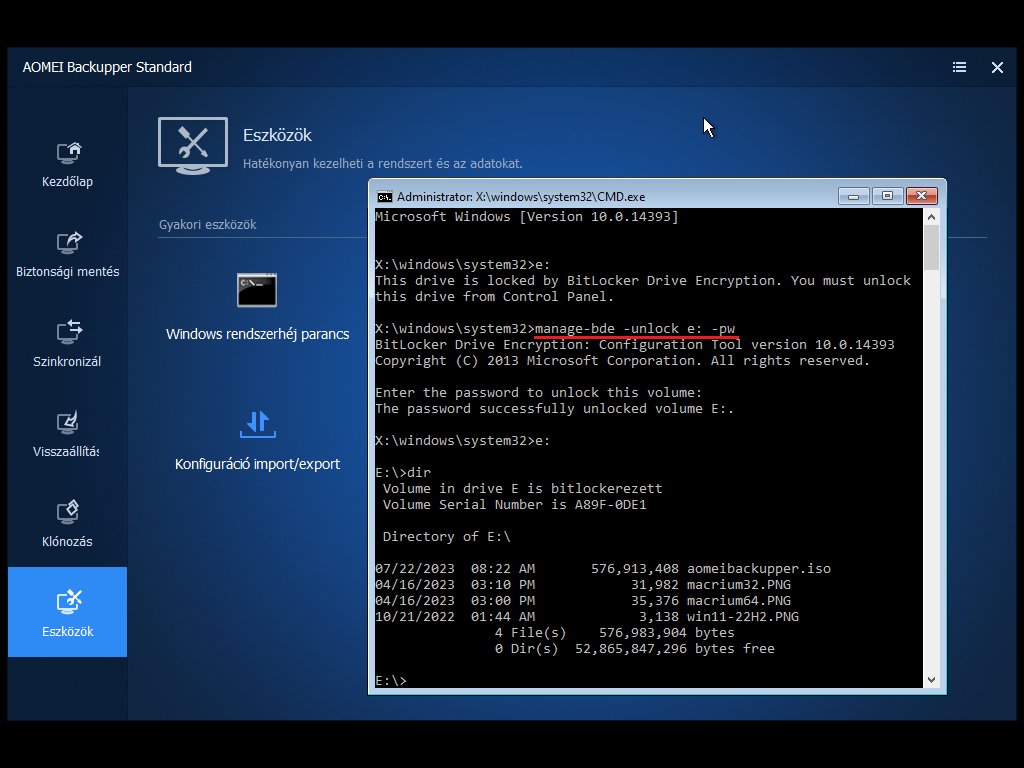Open Konfiguráció import/export tool icon
Viewport: 1024px width, 768px height.
coord(257,424)
